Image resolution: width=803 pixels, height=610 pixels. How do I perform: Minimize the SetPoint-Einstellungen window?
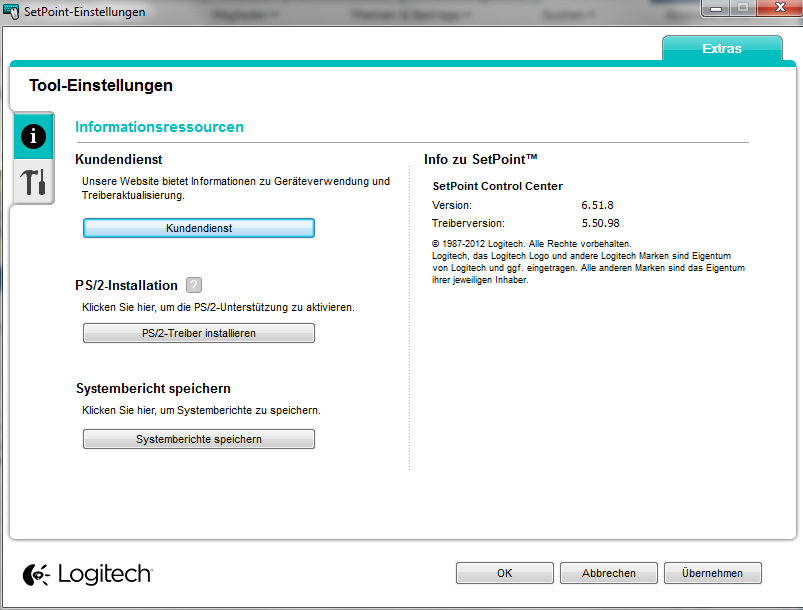point(715,8)
